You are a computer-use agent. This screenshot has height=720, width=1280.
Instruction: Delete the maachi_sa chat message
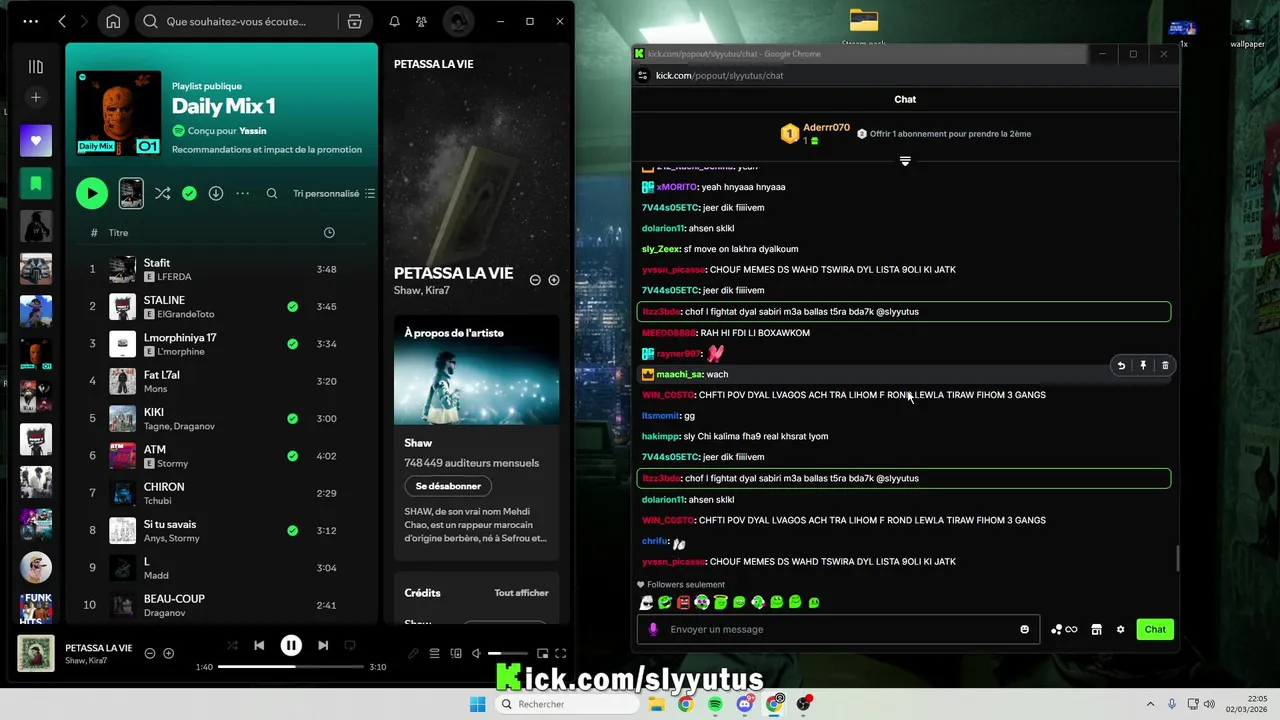[x=1165, y=366]
